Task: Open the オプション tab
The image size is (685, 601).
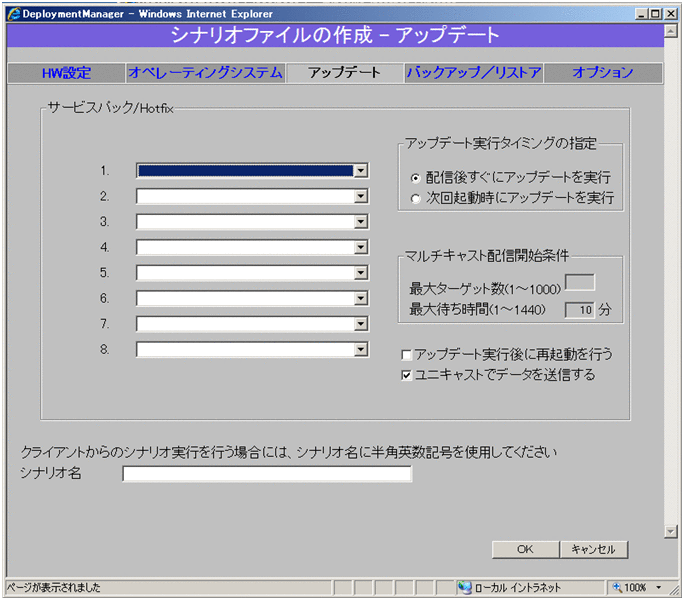Action: pos(603,73)
